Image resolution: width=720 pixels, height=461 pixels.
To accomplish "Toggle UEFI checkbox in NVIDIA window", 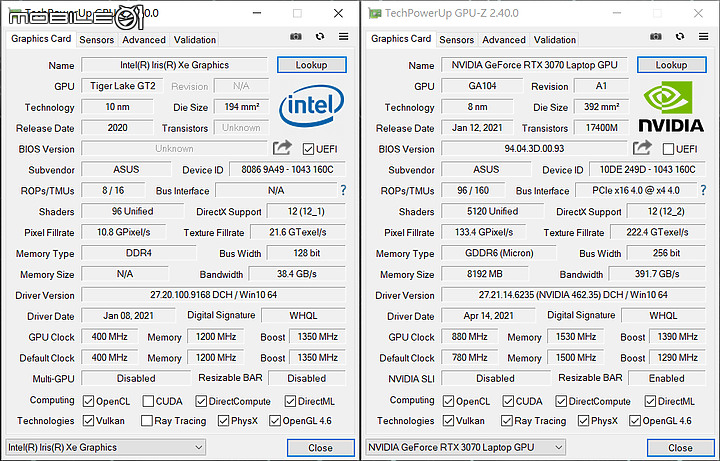I will [x=668, y=149].
